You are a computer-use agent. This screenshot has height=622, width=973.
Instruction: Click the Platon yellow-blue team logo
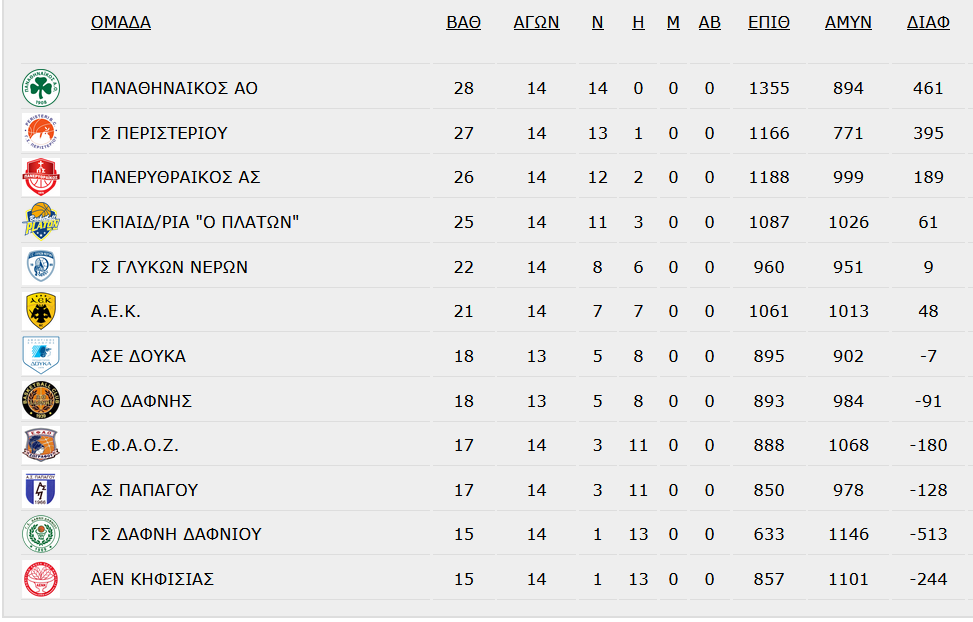[x=41, y=222]
